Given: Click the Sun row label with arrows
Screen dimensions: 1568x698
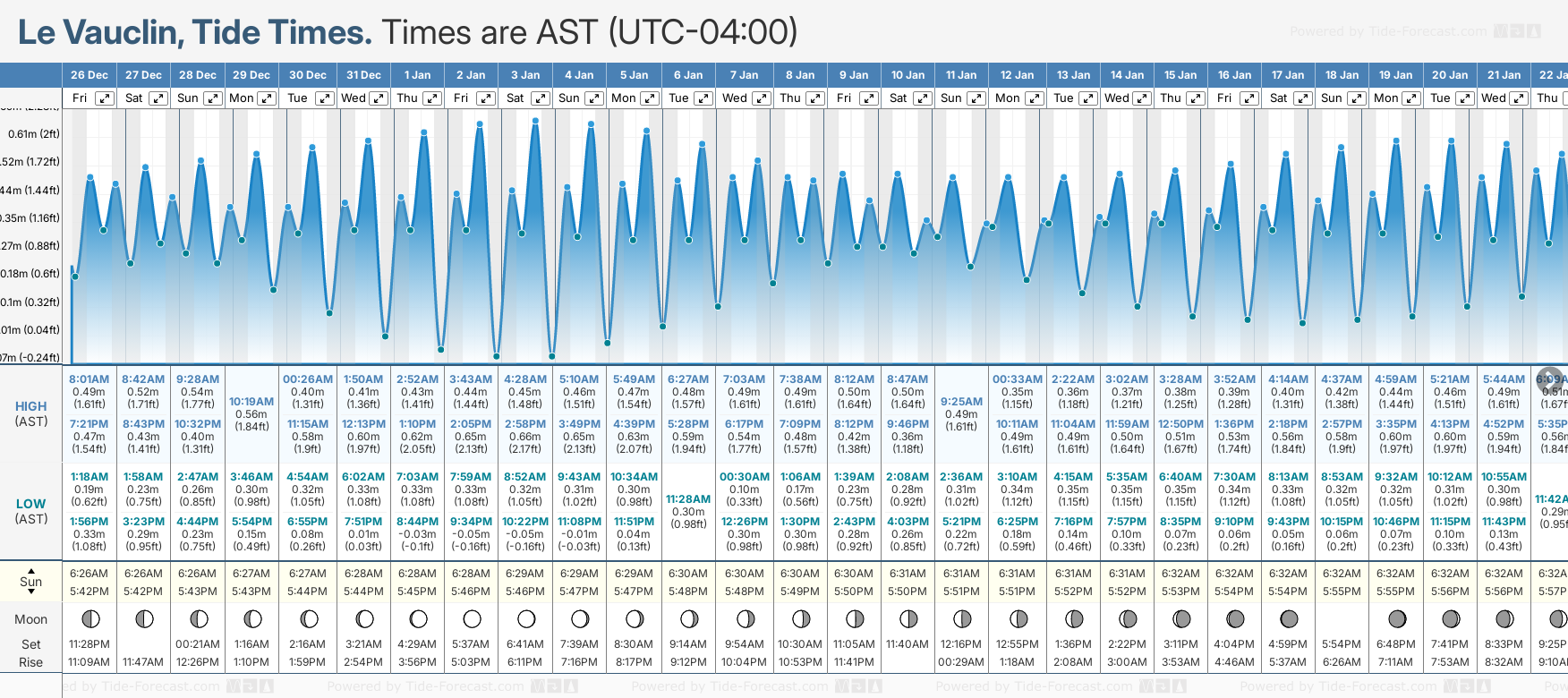Looking at the screenshot, I should [x=31, y=582].
